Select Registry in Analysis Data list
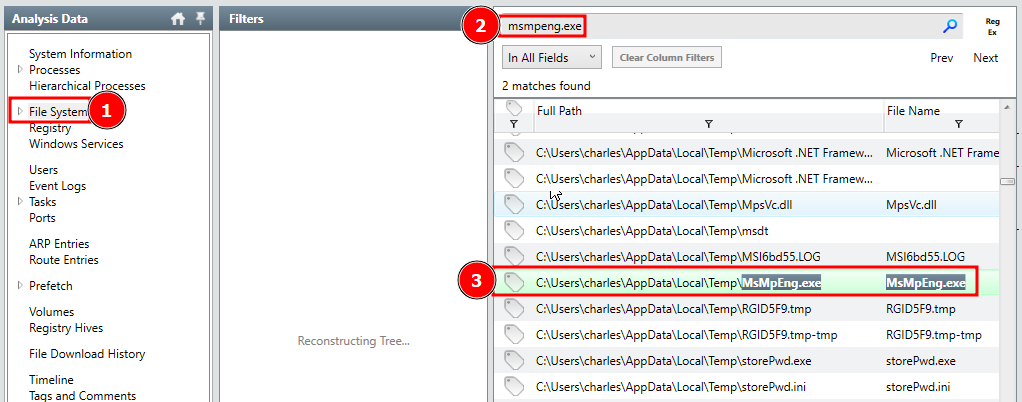The width and height of the screenshot is (1022, 402). [x=50, y=128]
